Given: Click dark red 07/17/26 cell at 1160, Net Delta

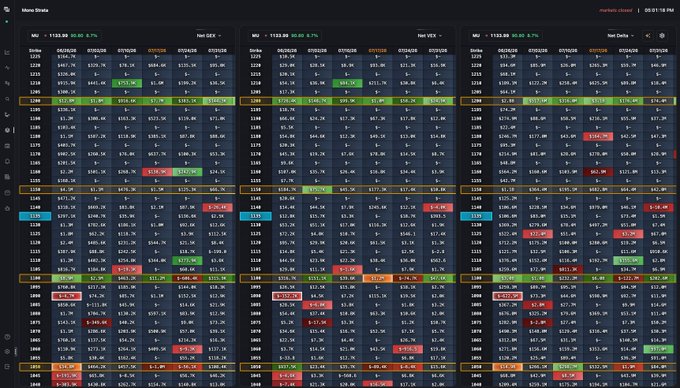Looking at the screenshot, I should click(x=598, y=172).
